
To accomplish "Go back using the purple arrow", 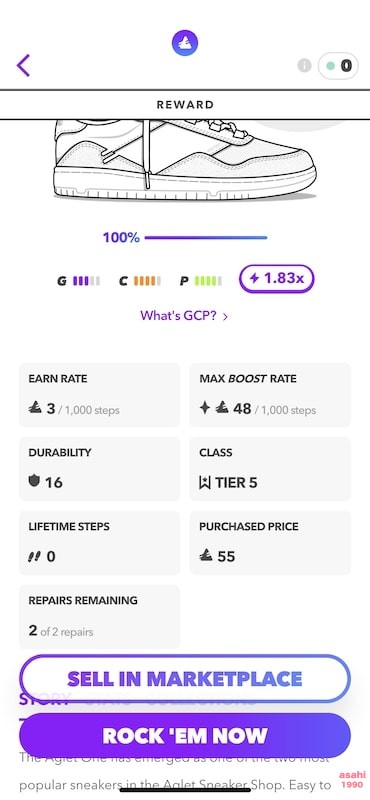I will 23,65.
